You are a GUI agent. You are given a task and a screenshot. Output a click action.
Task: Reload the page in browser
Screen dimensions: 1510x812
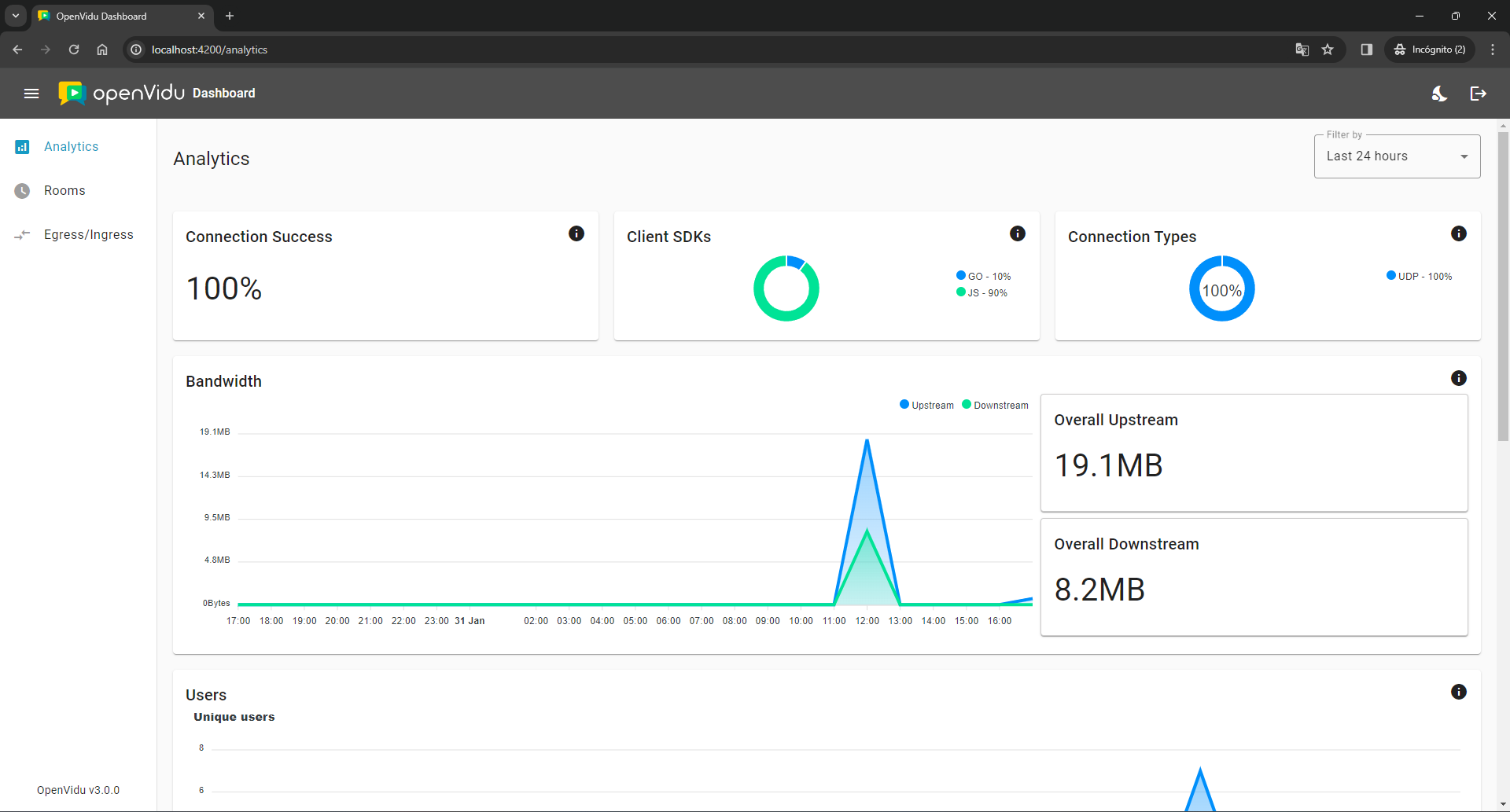74,50
